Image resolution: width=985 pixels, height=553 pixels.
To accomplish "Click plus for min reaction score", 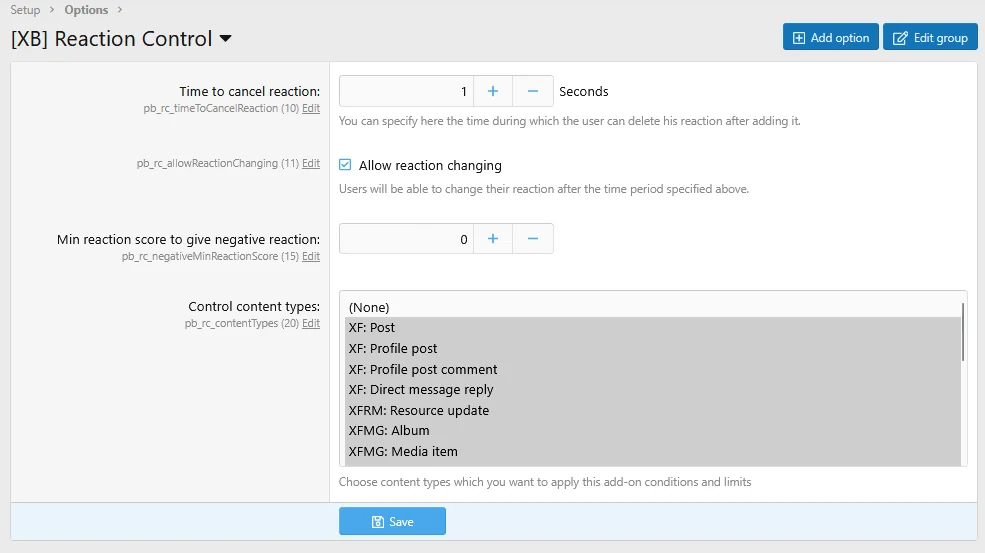I will [492, 239].
